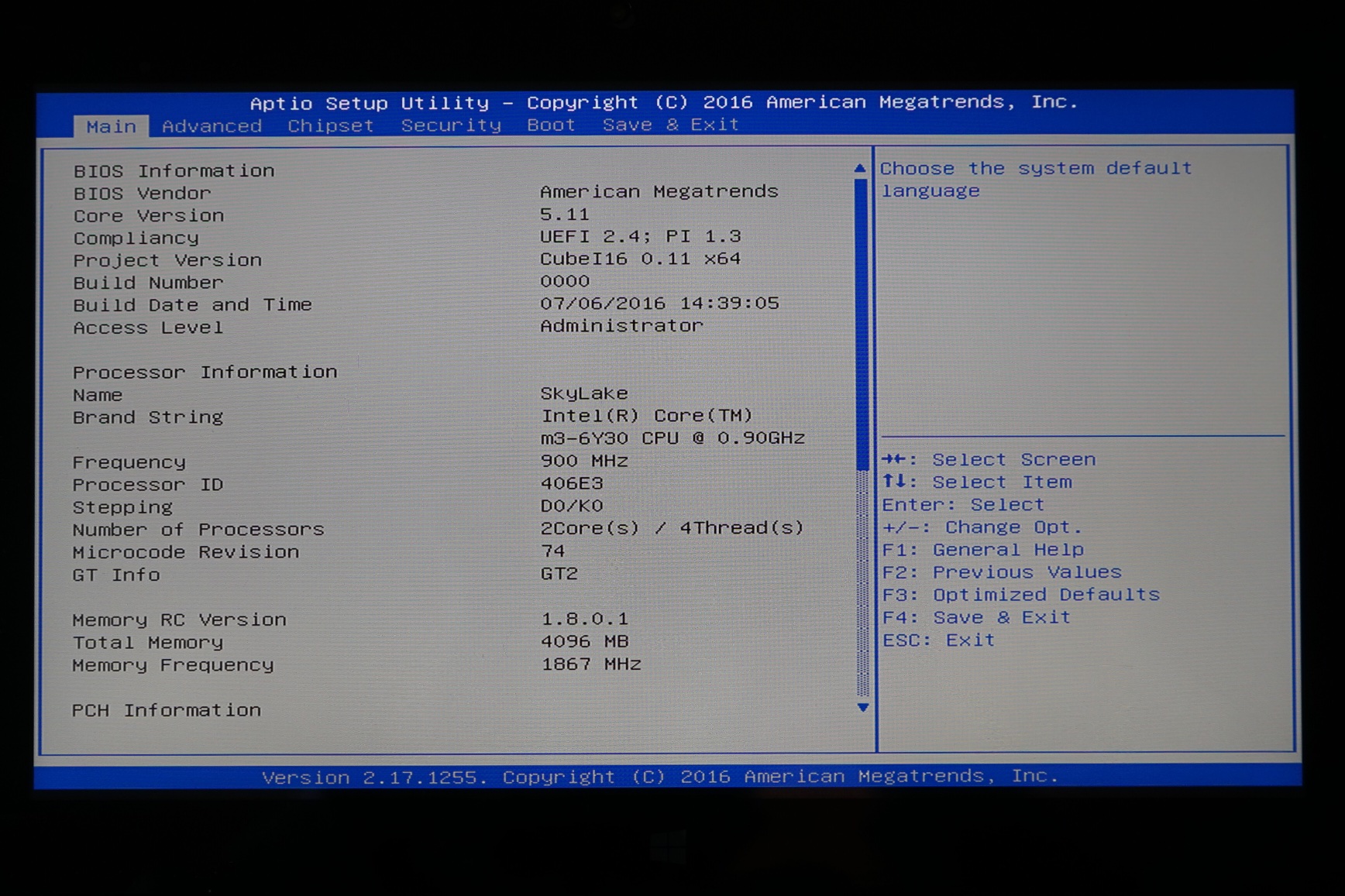The width and height of the screenshot is (1345, 896).
Task: Click the scrollbar track below the thumb
Action: [x=863, y=583]
